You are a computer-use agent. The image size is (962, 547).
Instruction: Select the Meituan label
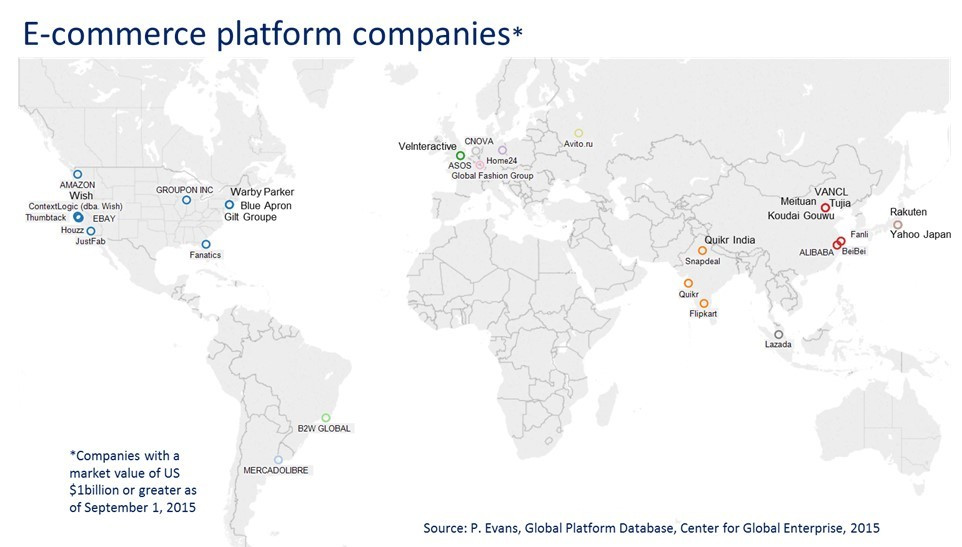tap(798, 201)
